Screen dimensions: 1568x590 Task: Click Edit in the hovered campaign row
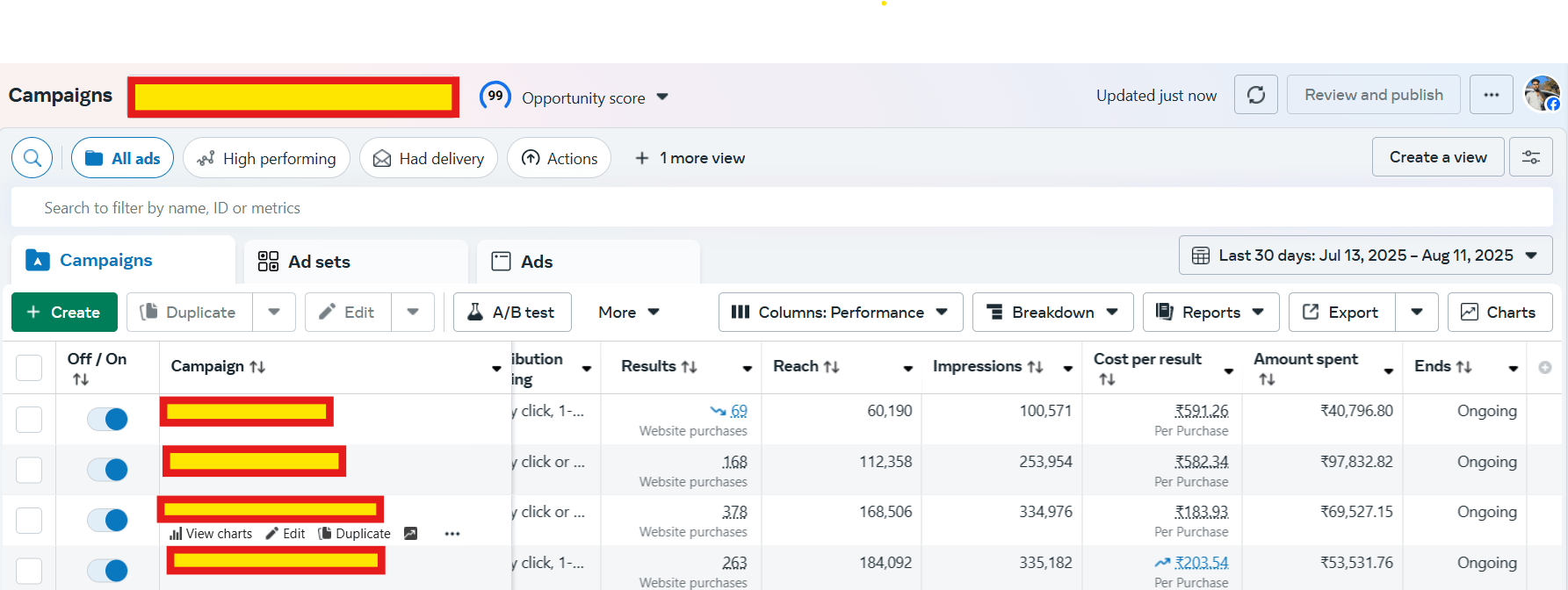pyautogui.click(x=285, y=534)
